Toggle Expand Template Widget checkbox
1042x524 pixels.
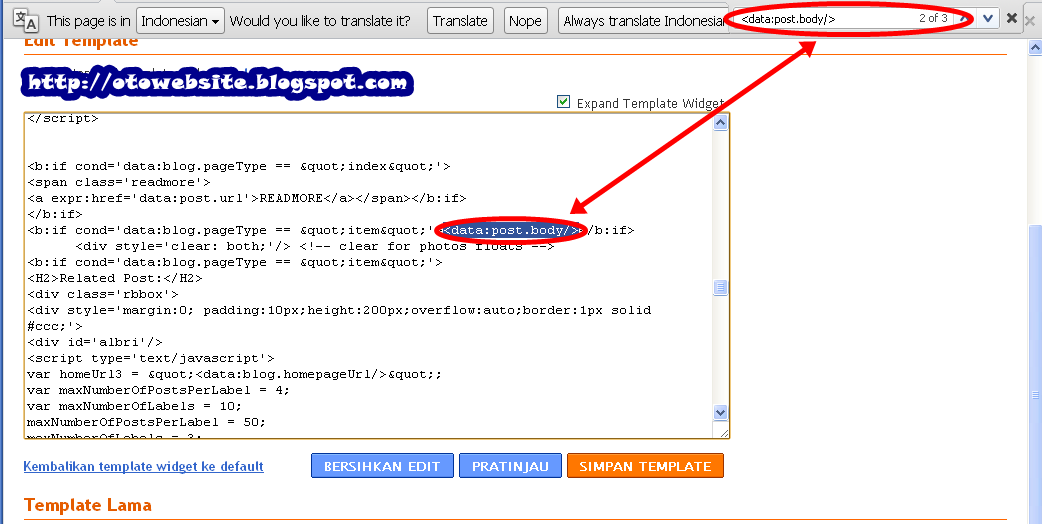(564, 102)
